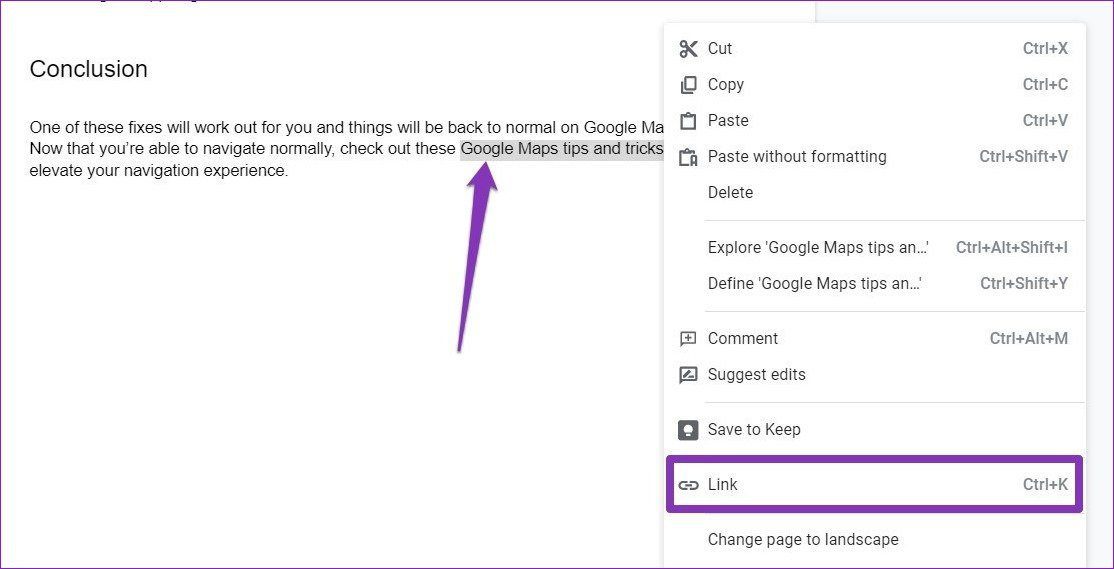Select Paste without formatting

pyautogui.click(x=874, y=157)
